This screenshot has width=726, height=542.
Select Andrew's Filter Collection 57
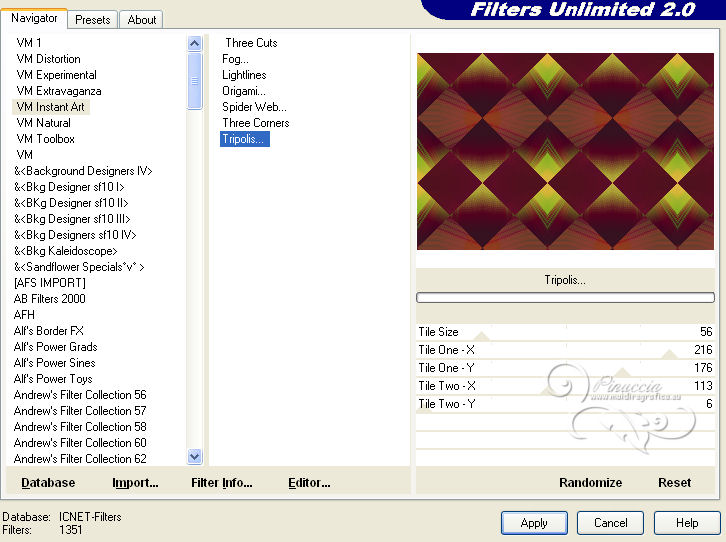(80, 411)
